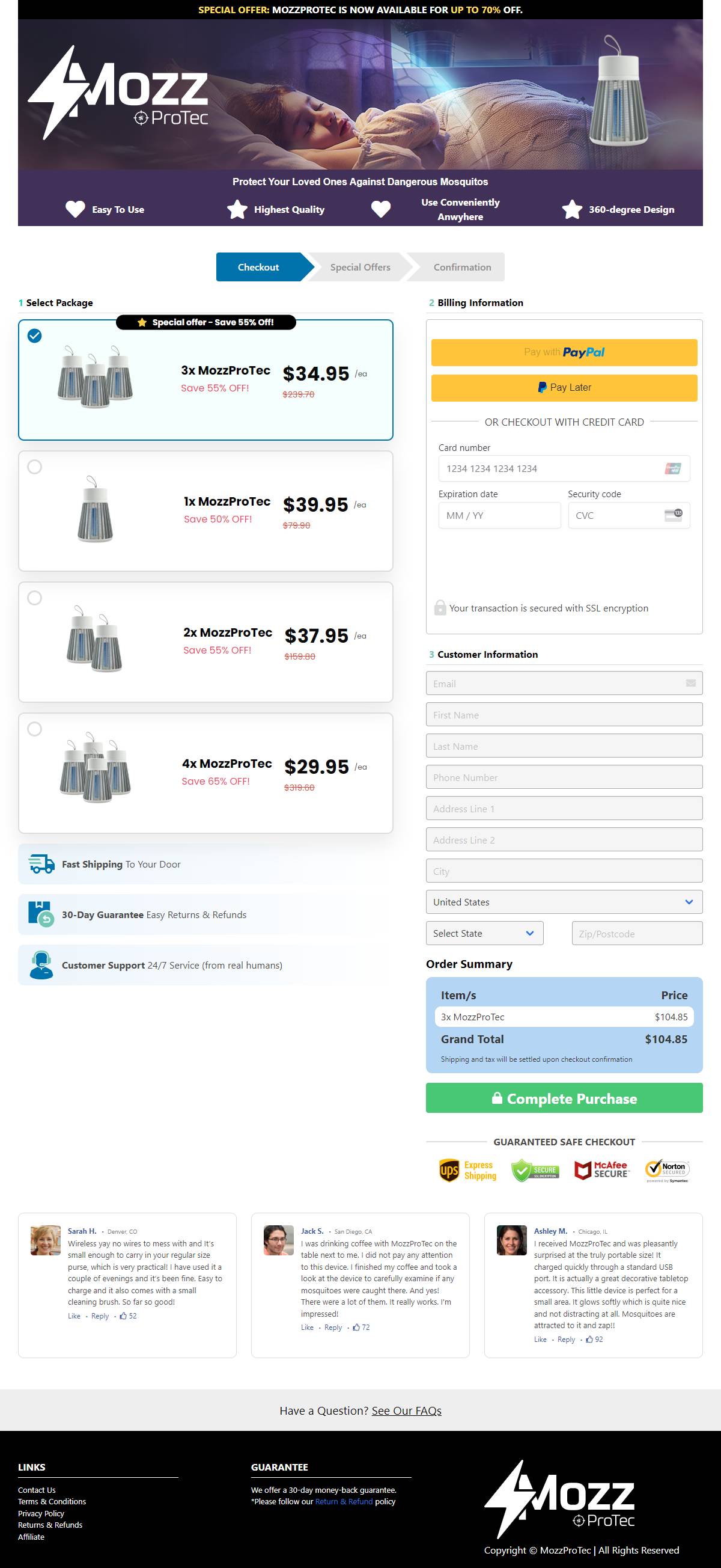
Task: Click Jack S.'s profile photo
Action: (279, 1240)
